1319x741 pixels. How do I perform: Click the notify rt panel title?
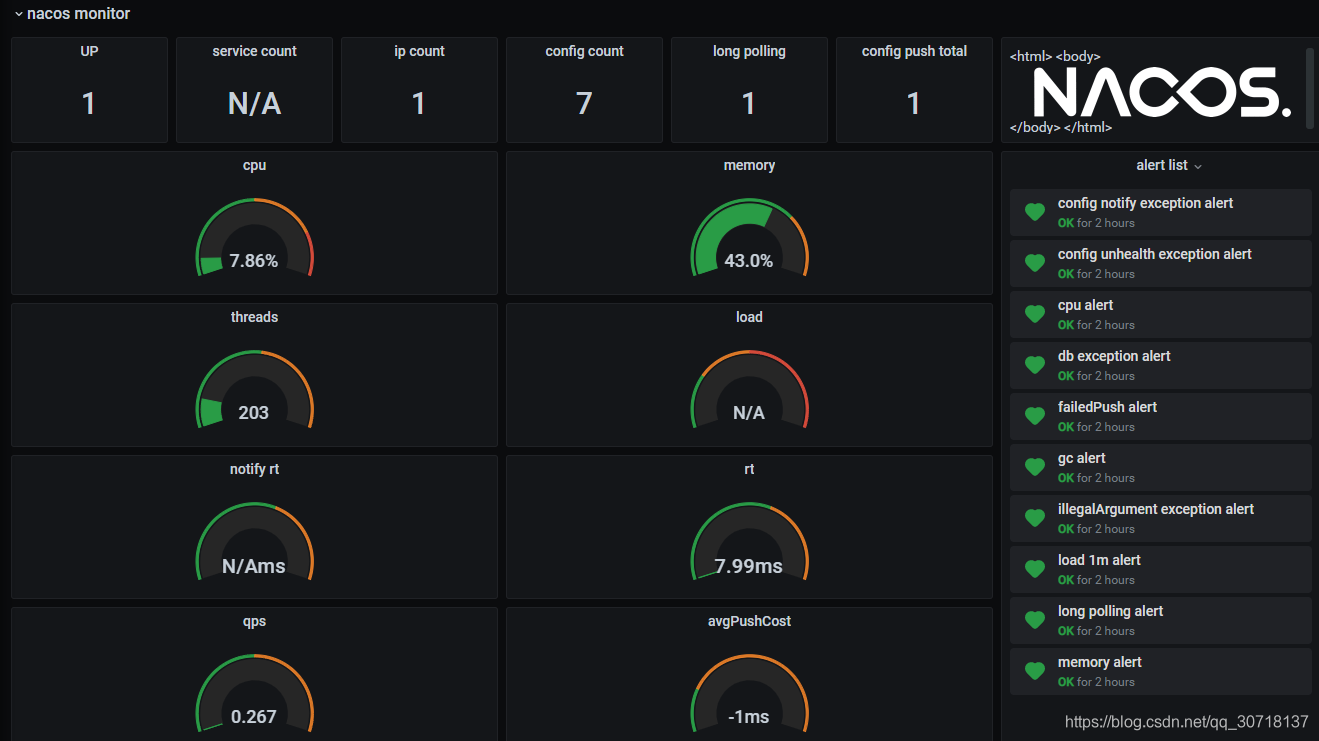point(254,469)
